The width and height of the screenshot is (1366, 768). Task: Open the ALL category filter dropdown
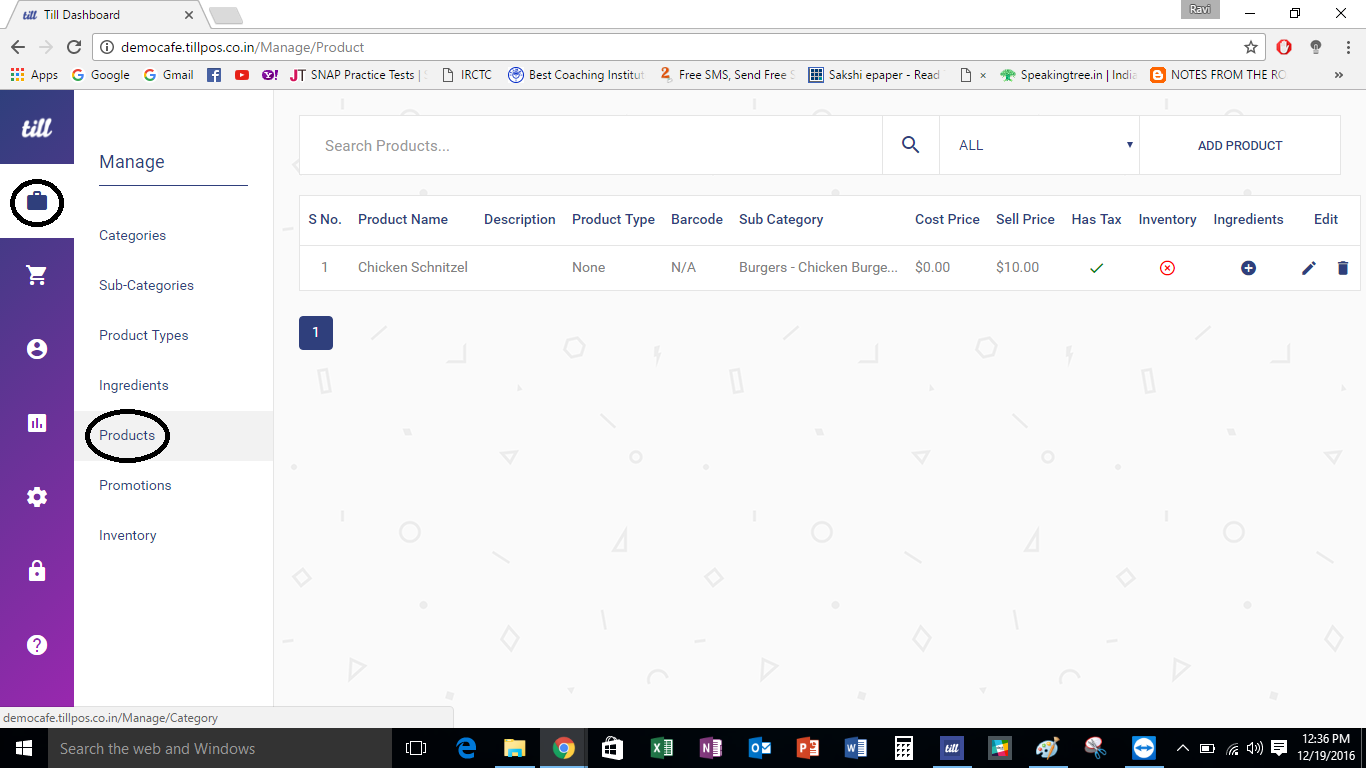pyautogui.click(x=1040, y=145)
